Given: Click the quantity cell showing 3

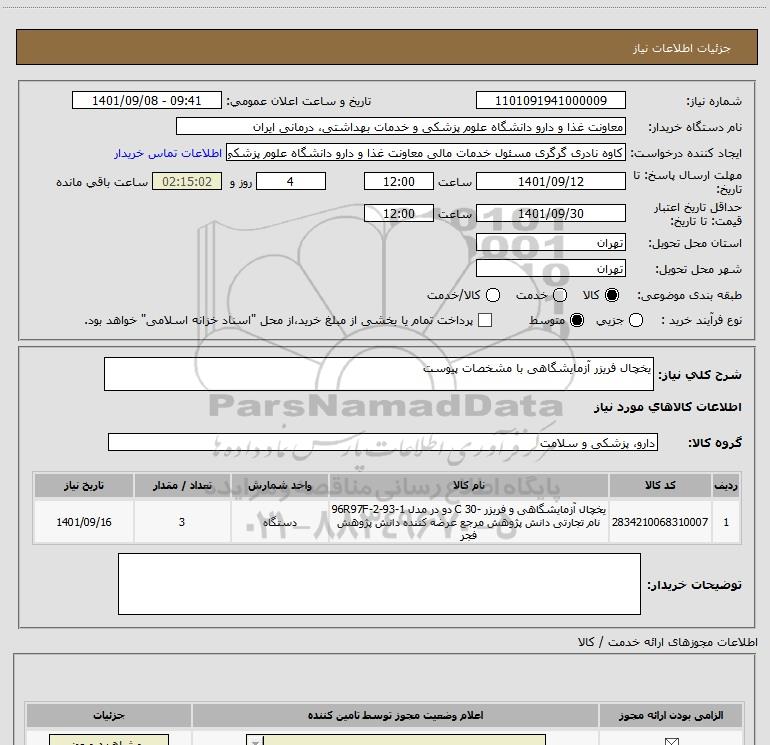Looking at the screenshot, I should click(182, 522).
